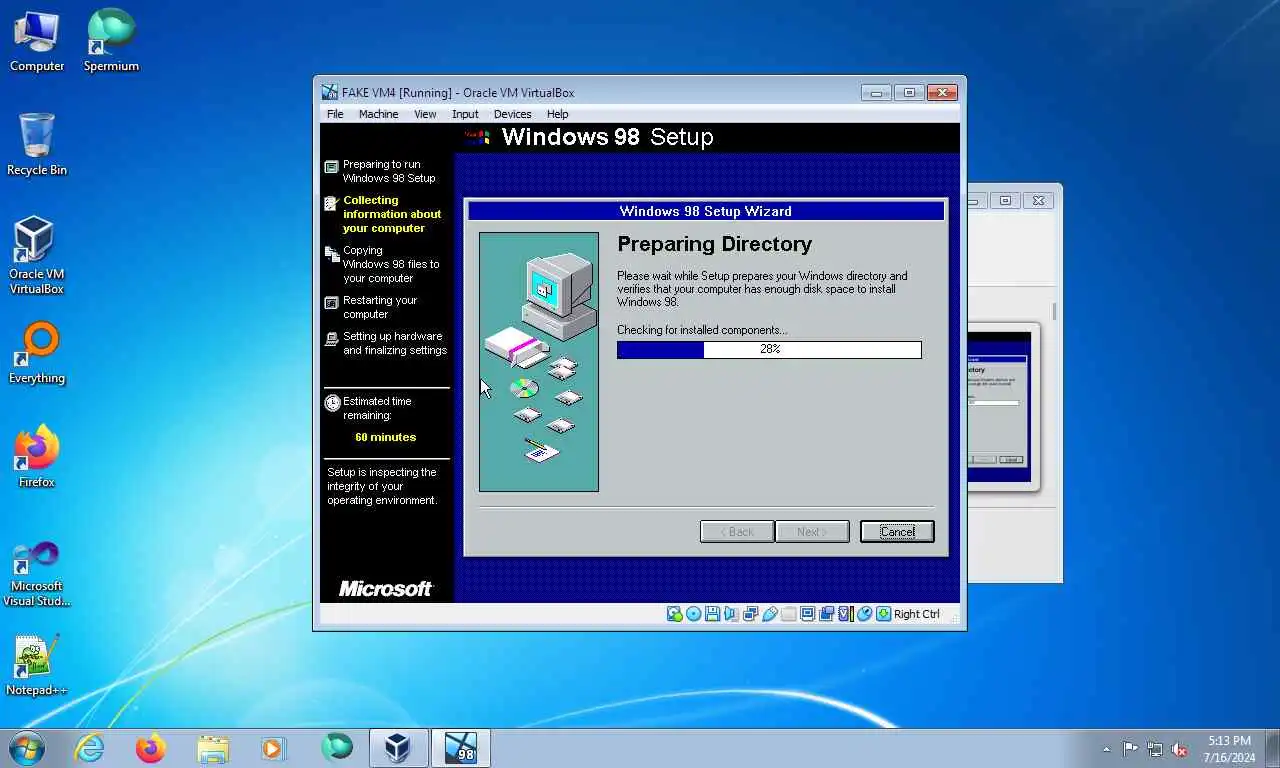Click the mouse integration status icon
The image size is (1280, 768).
click(x=864, y=614)
